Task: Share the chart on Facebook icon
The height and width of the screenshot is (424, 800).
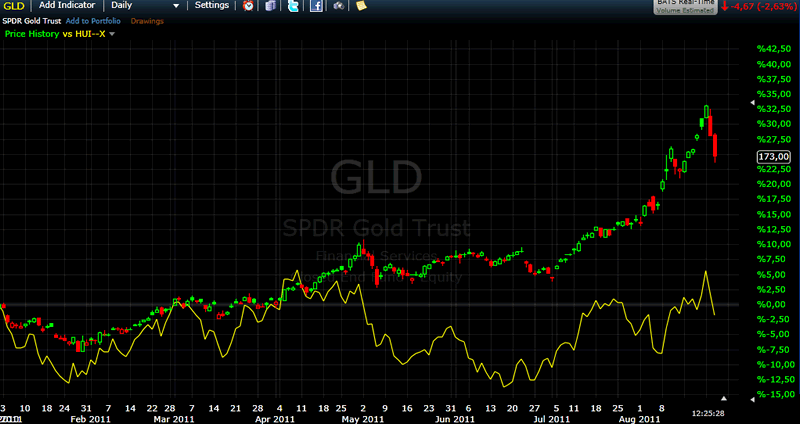Action: [316, 6]
